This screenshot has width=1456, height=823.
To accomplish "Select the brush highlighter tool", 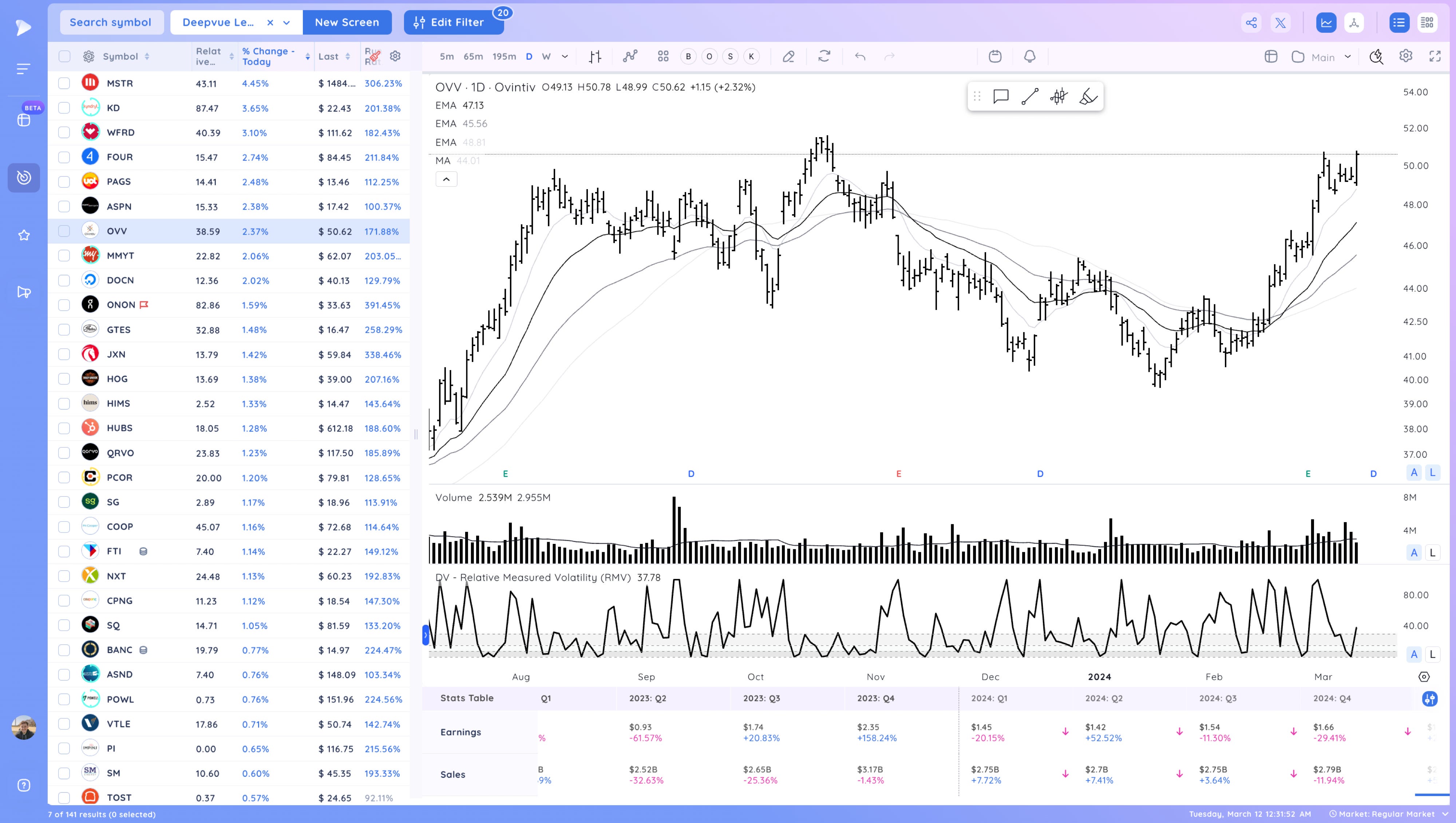I will 1088,97.
